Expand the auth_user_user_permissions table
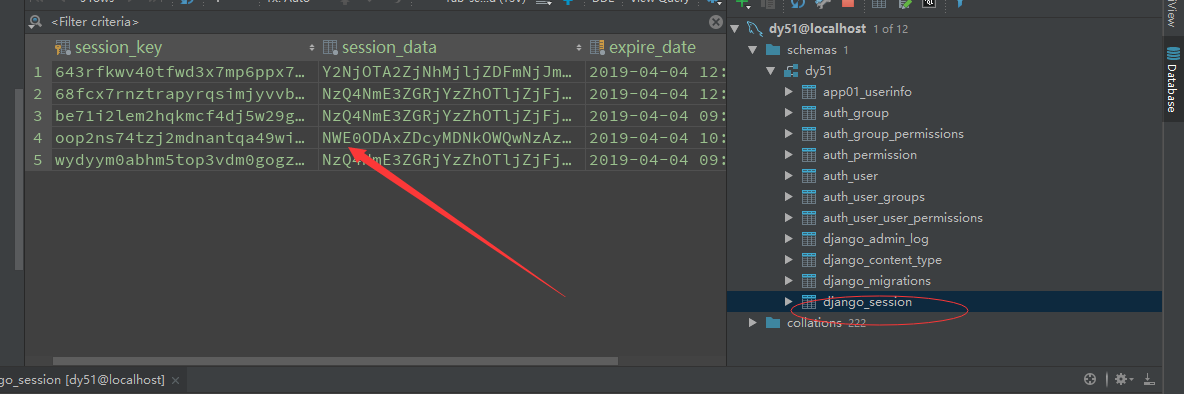Screen dimensions: 1184x394 [x=789, y=218]
